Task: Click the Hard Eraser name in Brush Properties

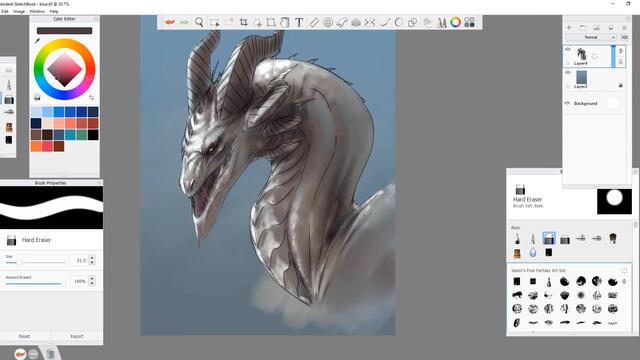Action: (x=36, y=240)
